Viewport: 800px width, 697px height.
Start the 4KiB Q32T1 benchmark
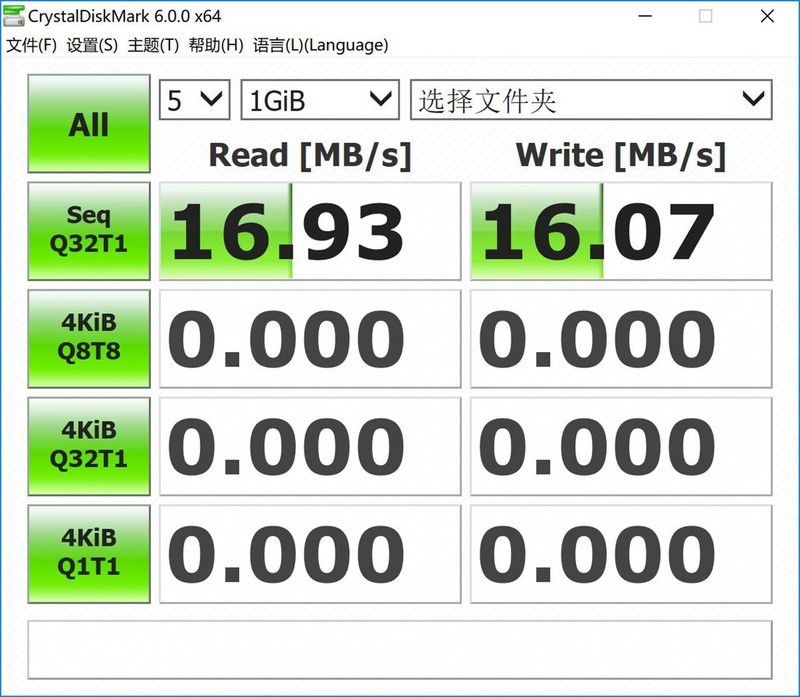(x=88, y=446)
